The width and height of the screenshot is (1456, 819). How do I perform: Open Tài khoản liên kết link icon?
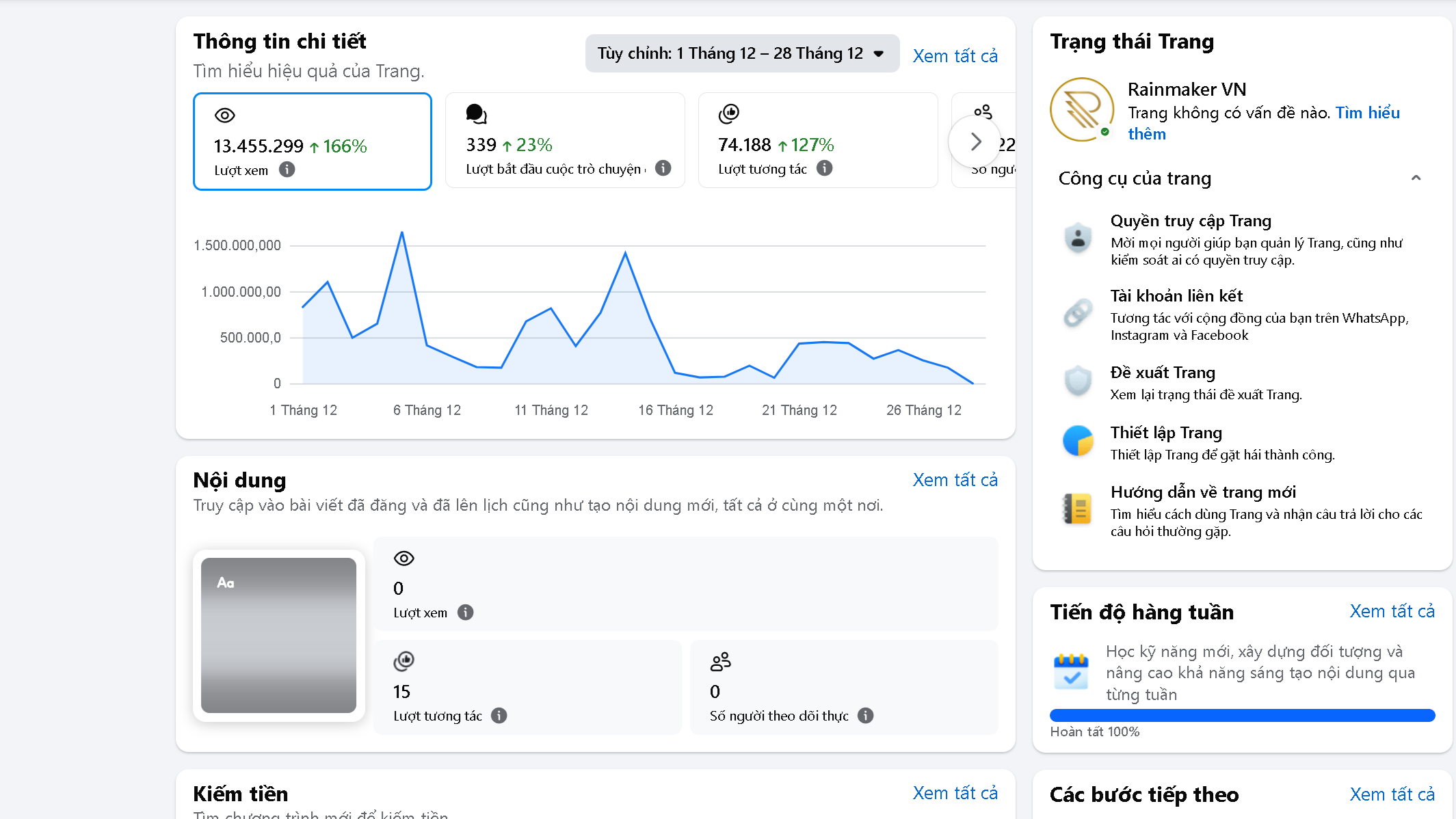pyautogui.click(x=1078, y=314)
